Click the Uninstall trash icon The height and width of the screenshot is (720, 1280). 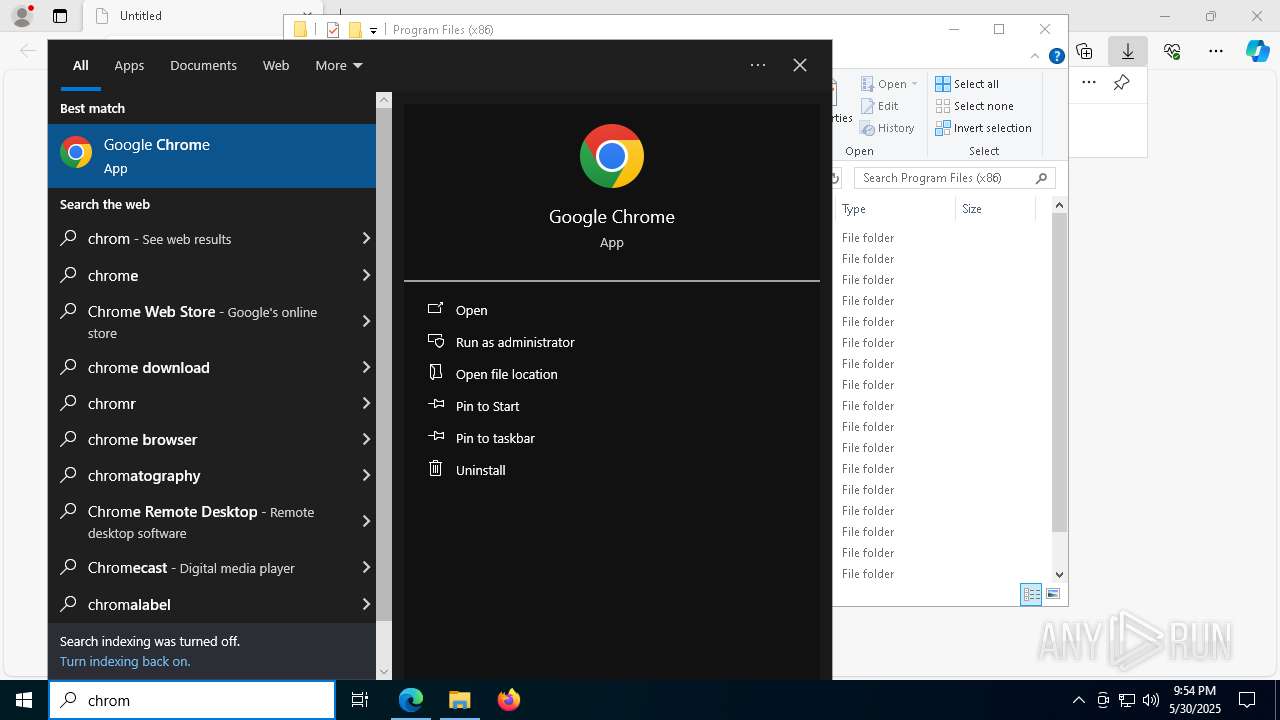(x=435, y=469)
